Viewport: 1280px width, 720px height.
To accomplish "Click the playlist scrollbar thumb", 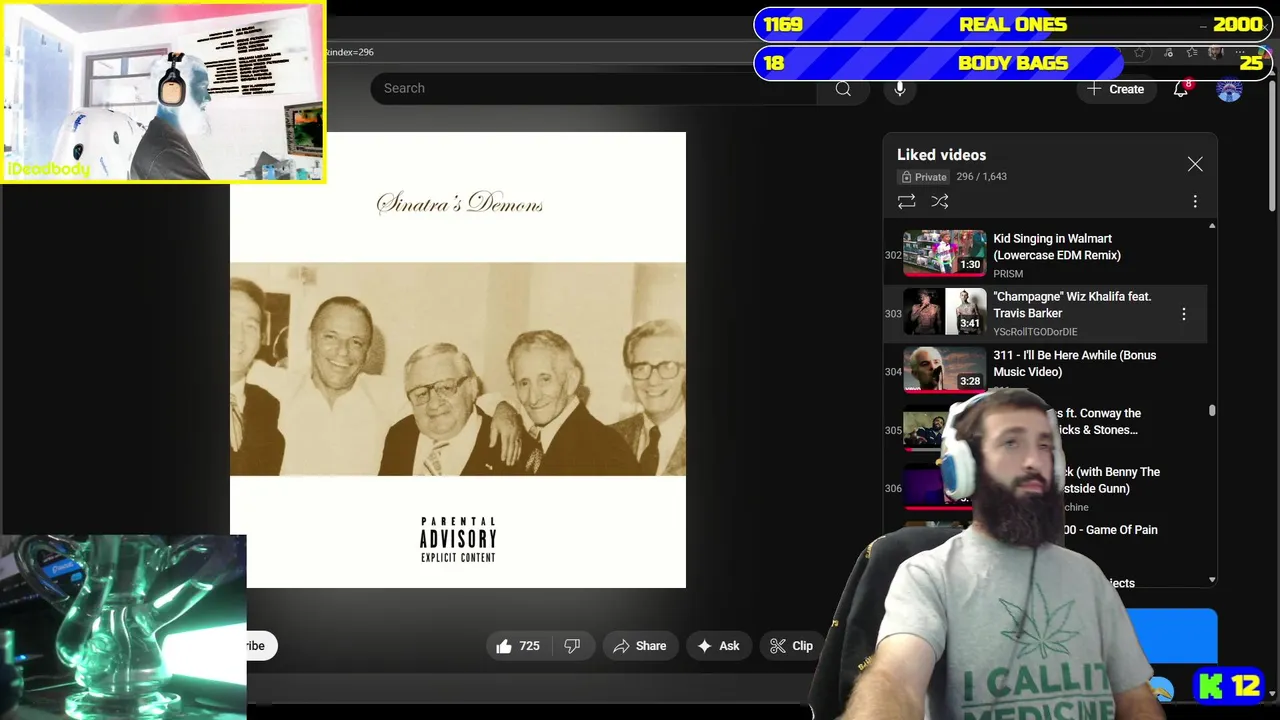I will coord(1212,410).
